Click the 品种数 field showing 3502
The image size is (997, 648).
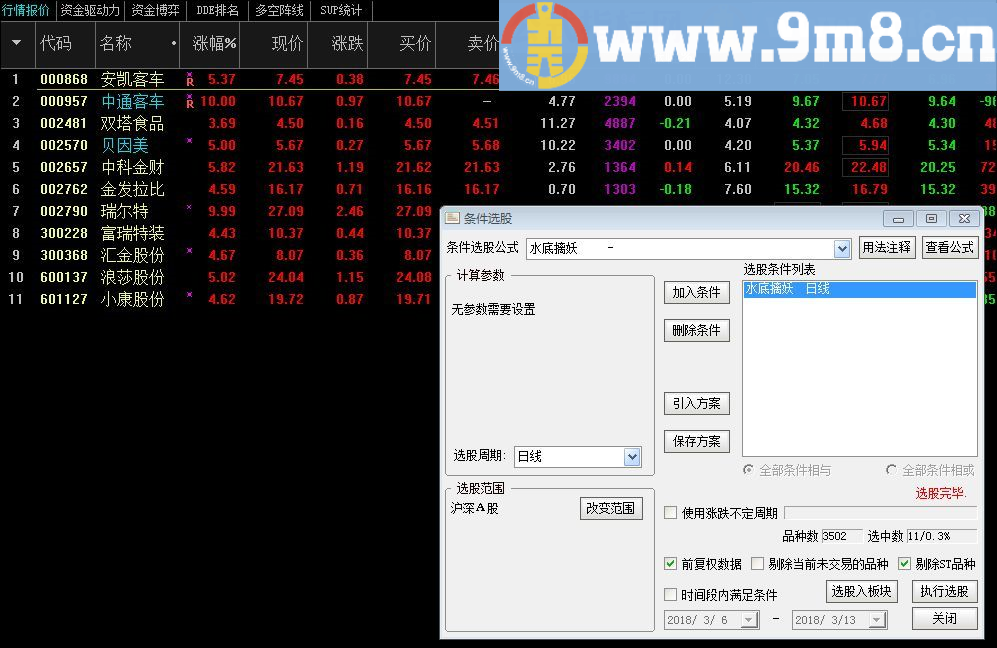[x=842, y=536]
